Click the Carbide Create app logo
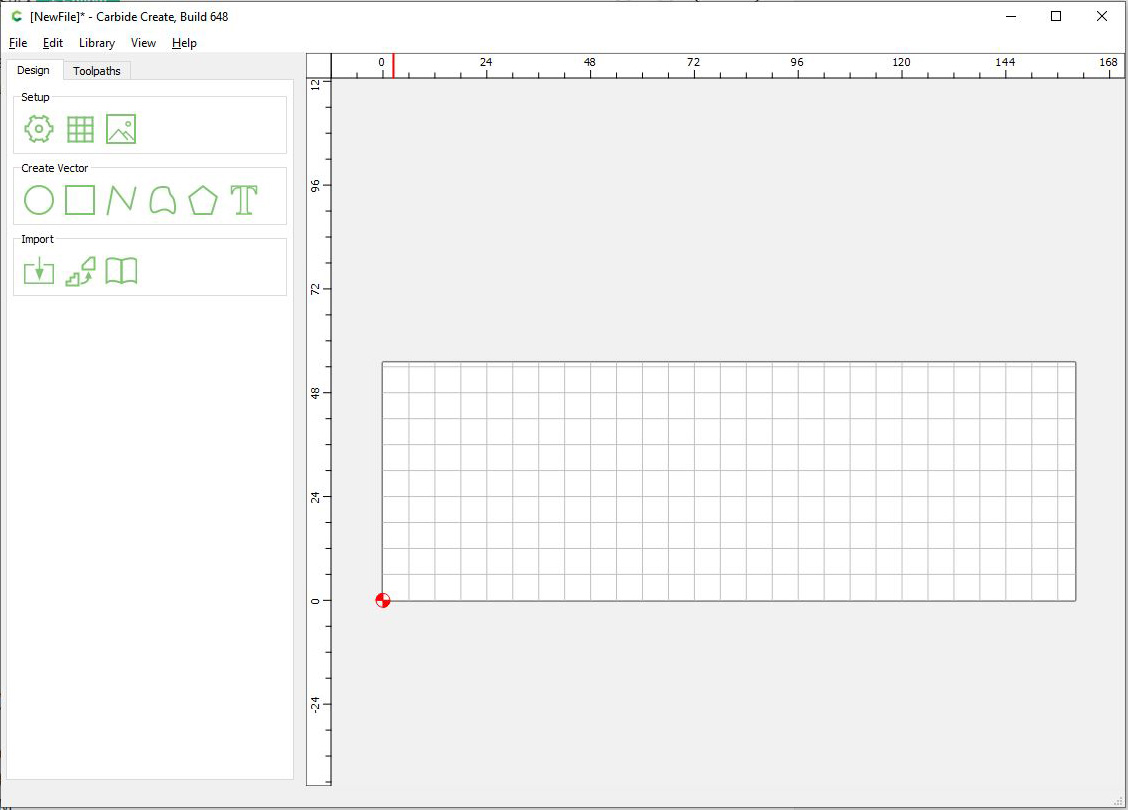Screen dimensions: 1128x810 click(17, 16)
